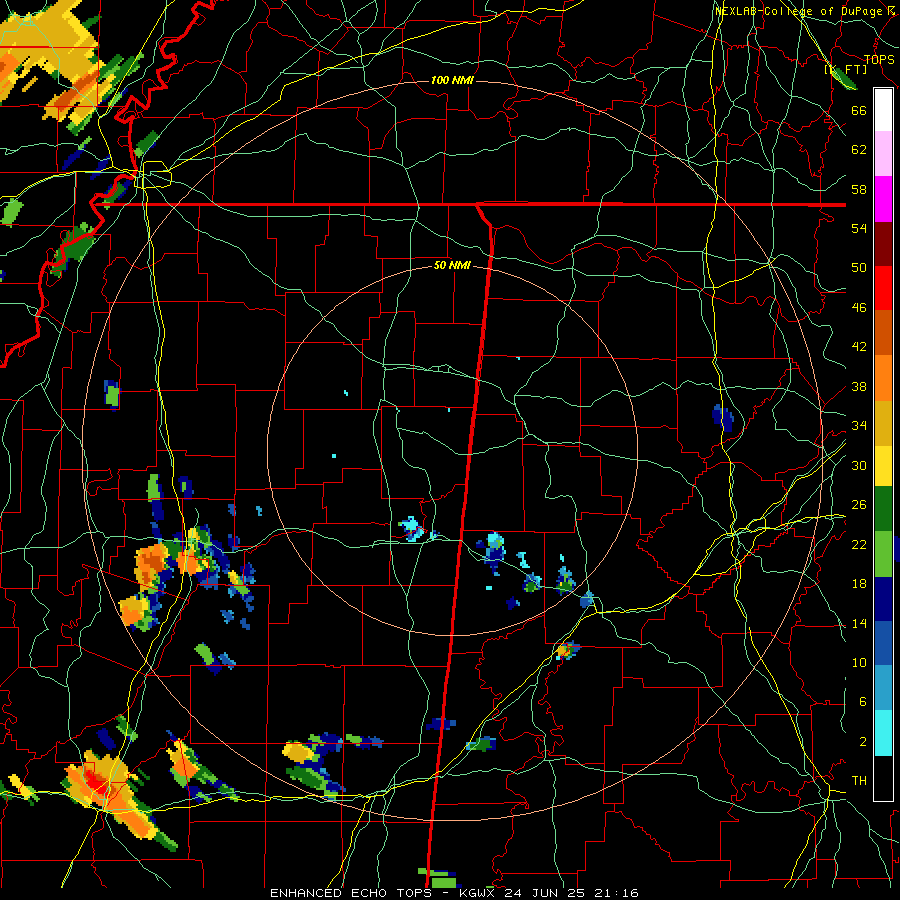Click the black TH legend swatch

pos(883,778)
